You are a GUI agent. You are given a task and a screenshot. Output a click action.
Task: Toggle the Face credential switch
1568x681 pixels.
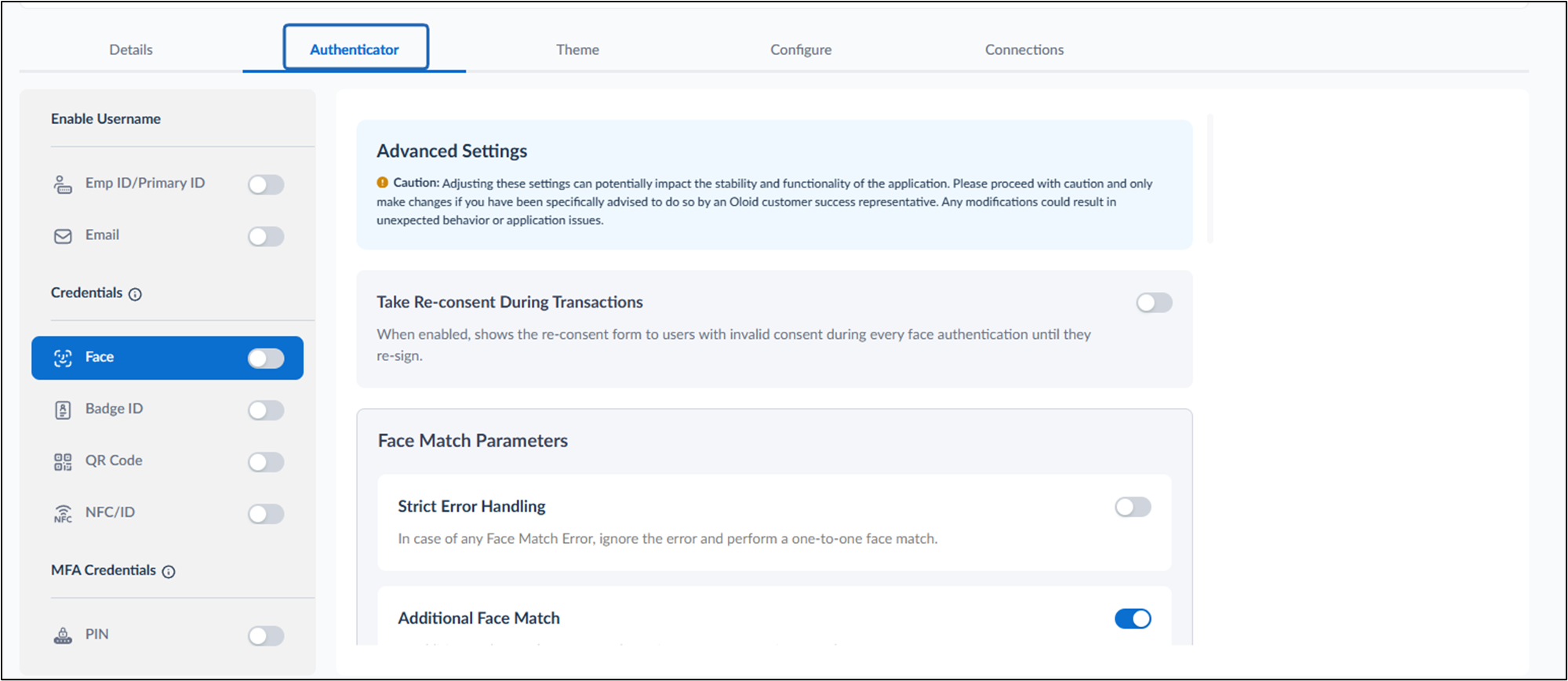(x=266, y=359)
